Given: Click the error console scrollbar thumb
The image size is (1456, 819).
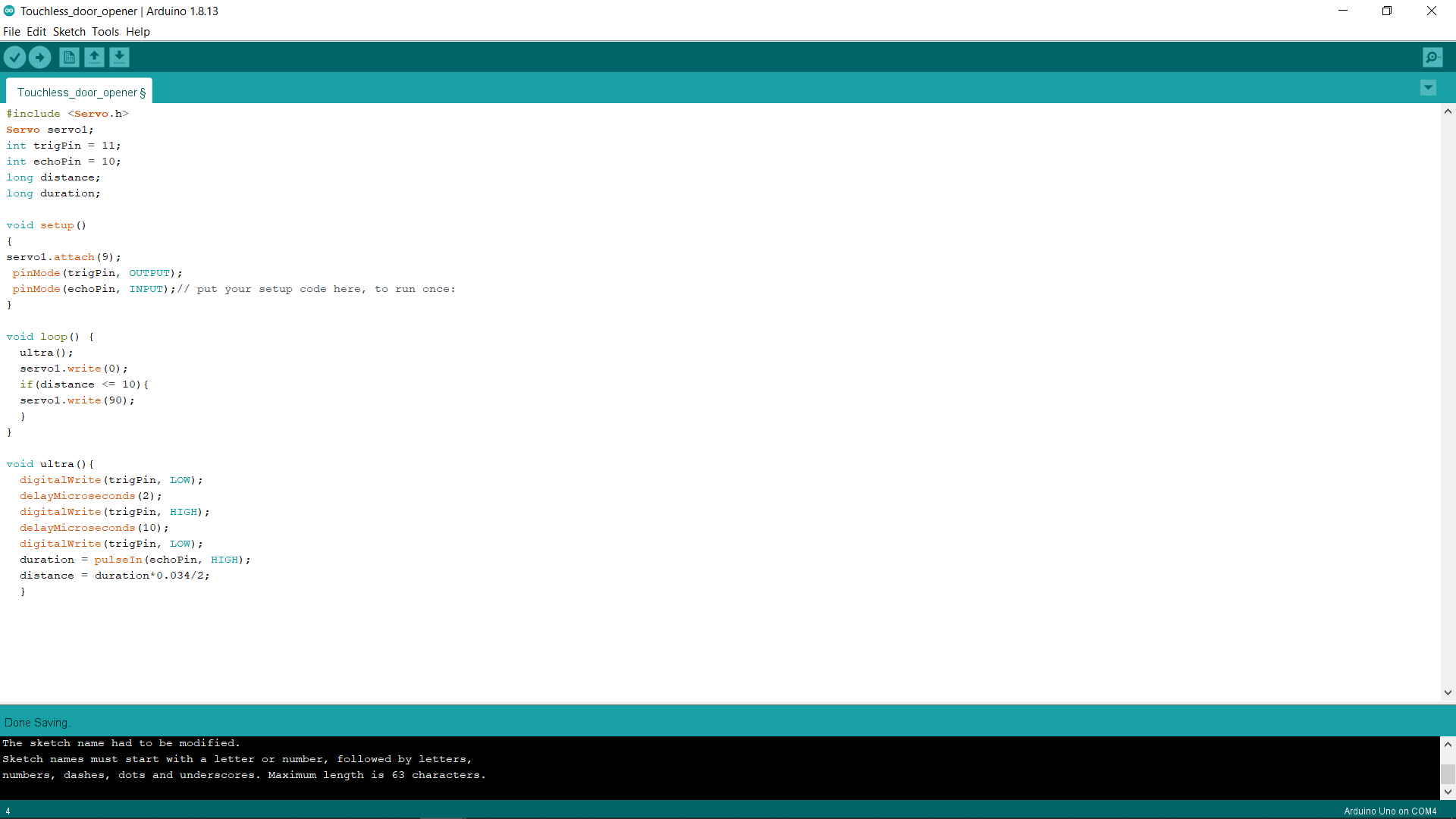Looking at the screenshot, I should coord(1448,775).
